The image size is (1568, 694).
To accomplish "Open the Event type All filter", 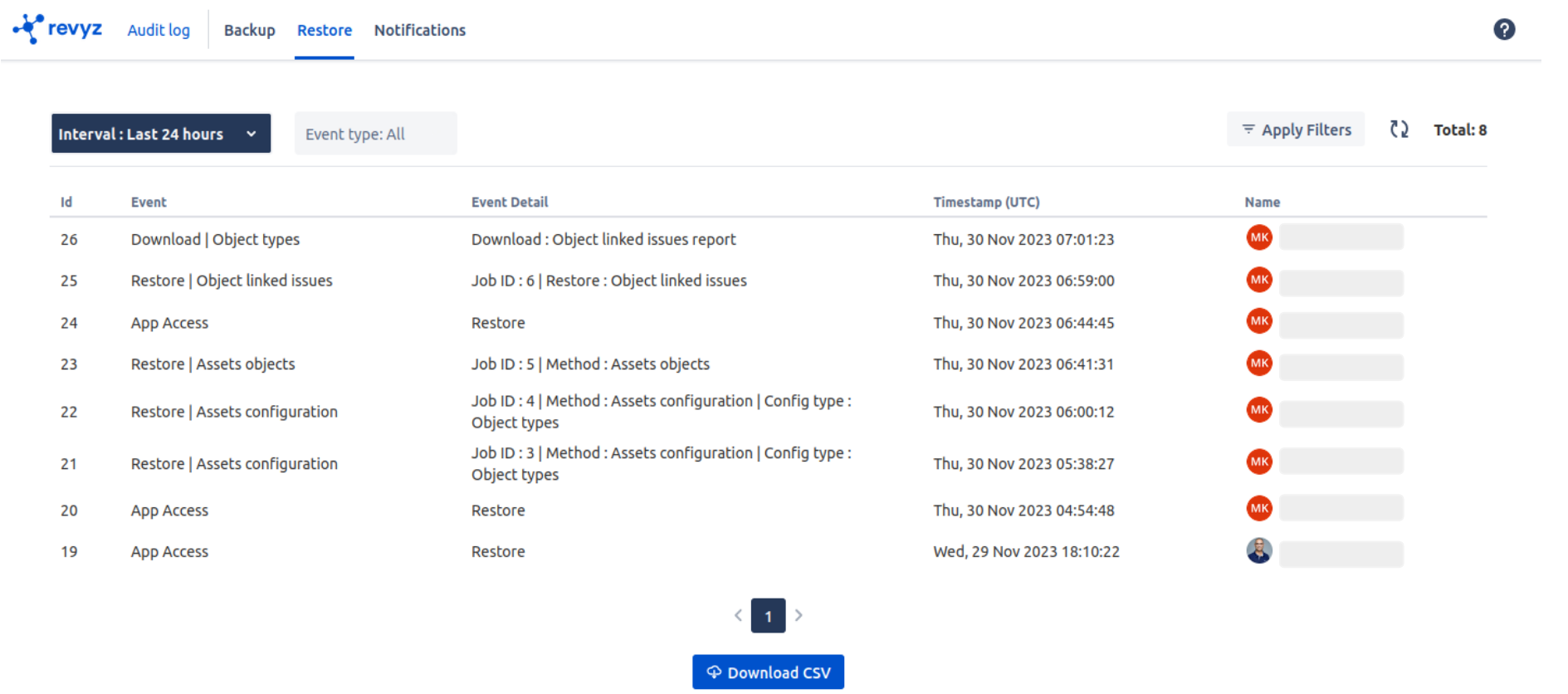I will click(x=375, y=134).
